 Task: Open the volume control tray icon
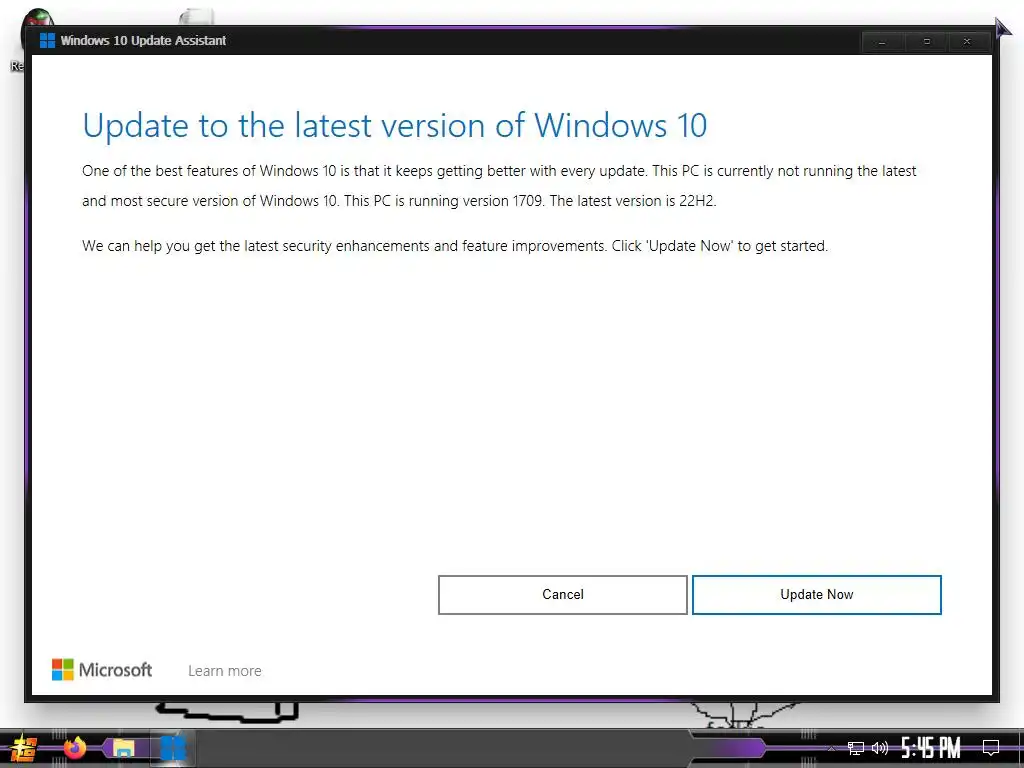[x=880, y=748]
